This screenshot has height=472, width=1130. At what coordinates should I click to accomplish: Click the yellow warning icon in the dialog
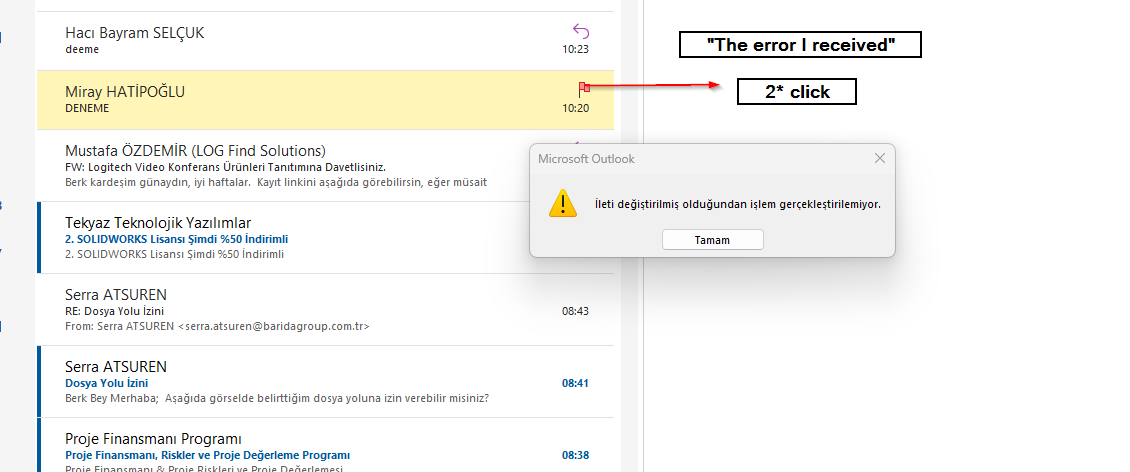click(x=563, y=203)
